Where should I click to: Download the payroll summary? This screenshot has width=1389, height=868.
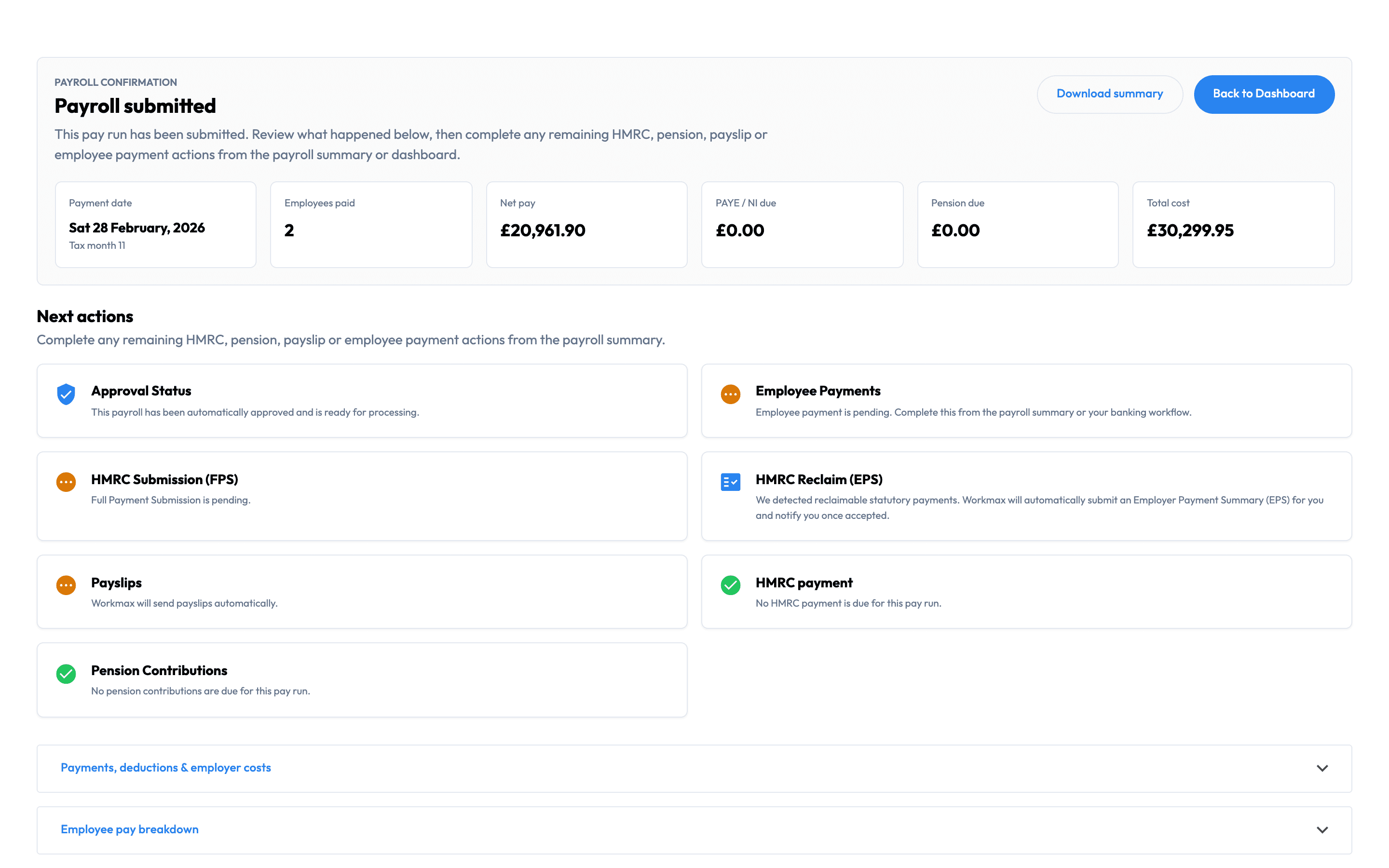pos(1109,94)
